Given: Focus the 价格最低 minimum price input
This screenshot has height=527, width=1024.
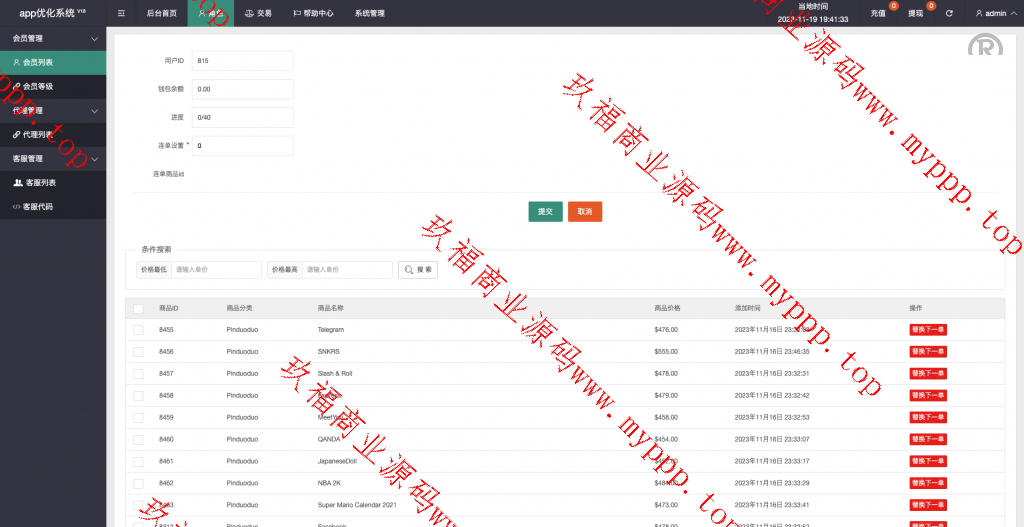Looking at the screenshot, I should click(216, 269).
